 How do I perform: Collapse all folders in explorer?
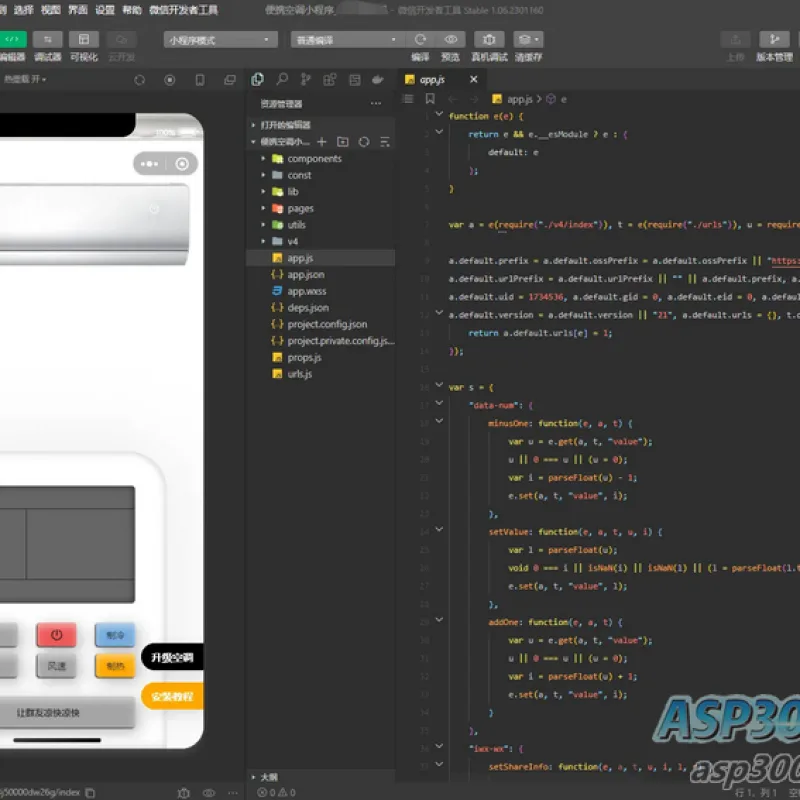click(x=385, y=142)
